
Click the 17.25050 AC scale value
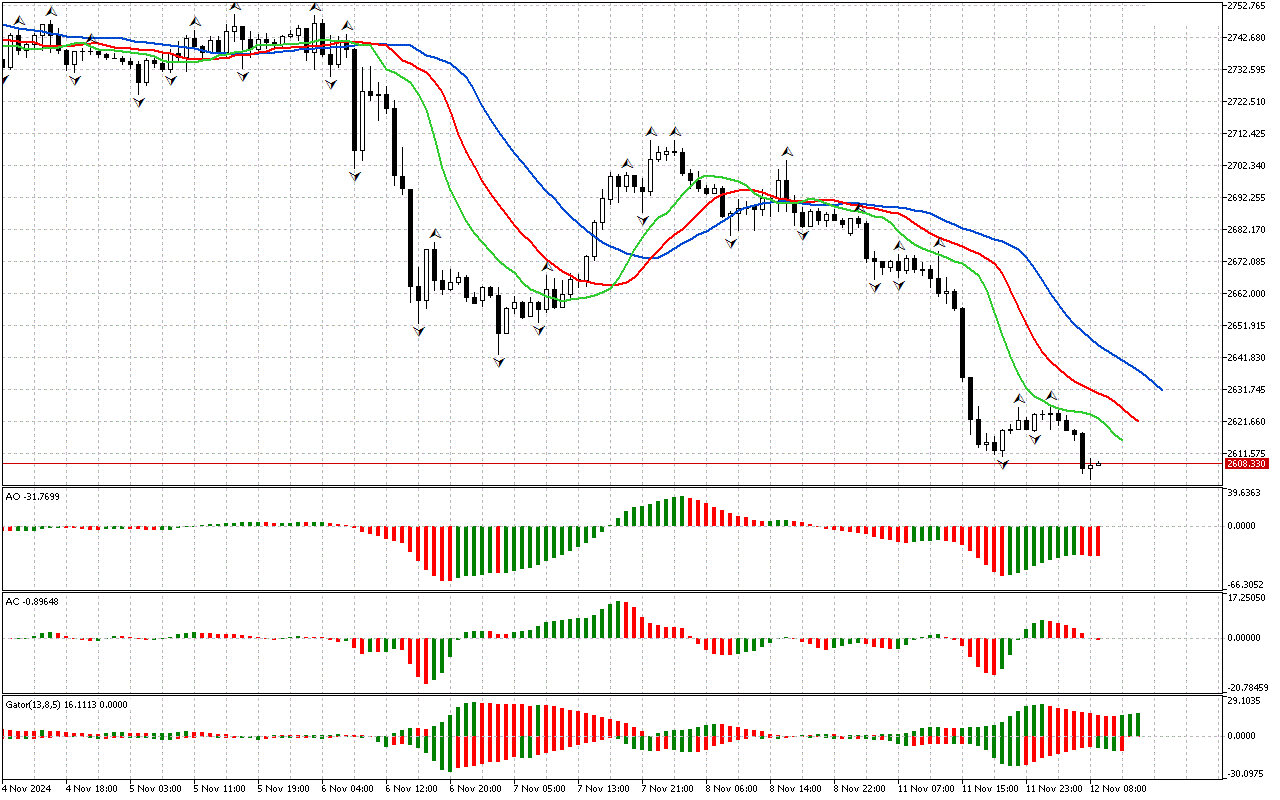pos(1248,598)
